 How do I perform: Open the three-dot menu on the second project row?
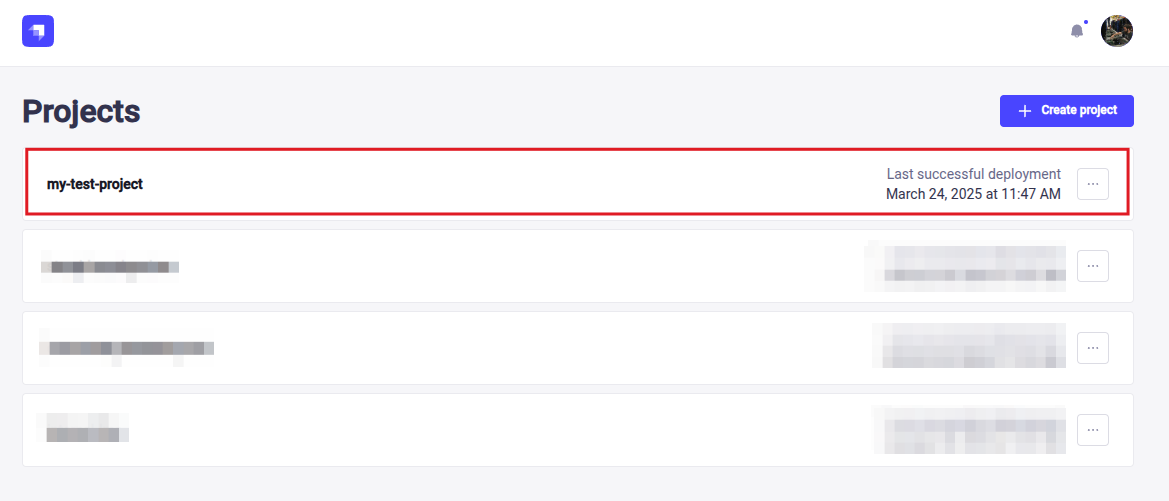pyautogui.click(x=1093, y=266)
